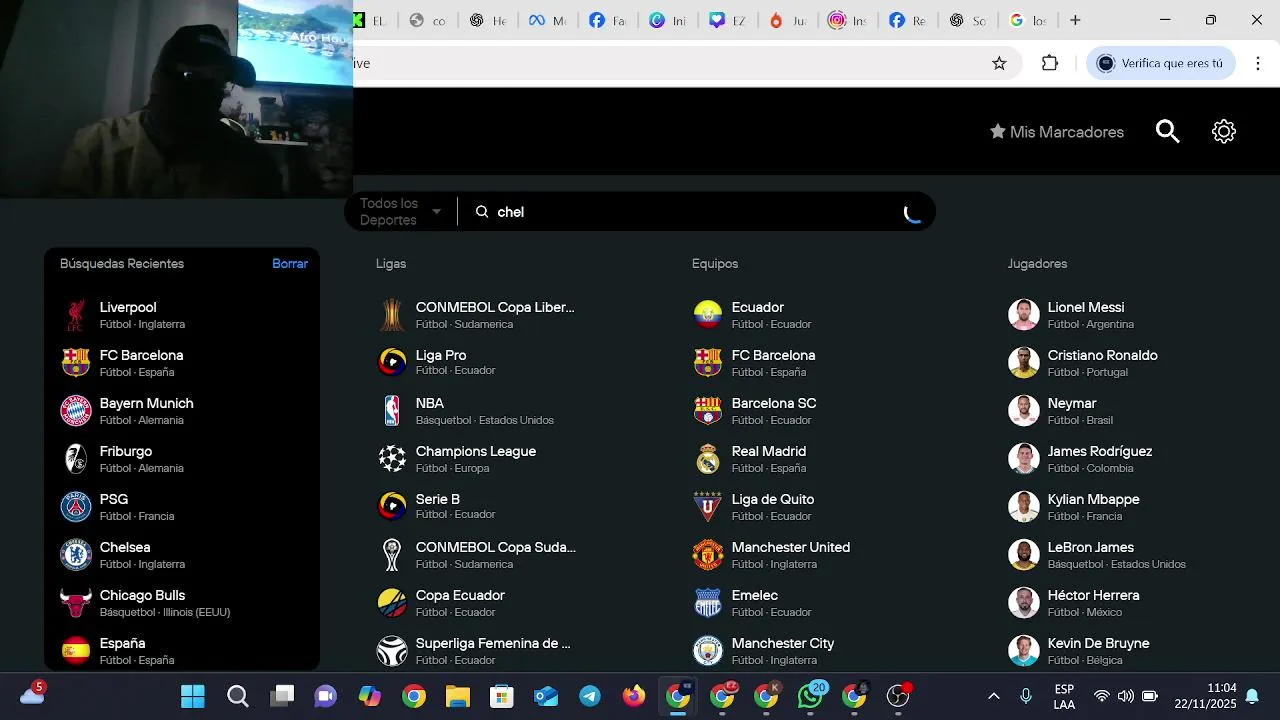Select James Rodríguez from Jugadores
The image size is (1280, 720).
coord(1132,459)
